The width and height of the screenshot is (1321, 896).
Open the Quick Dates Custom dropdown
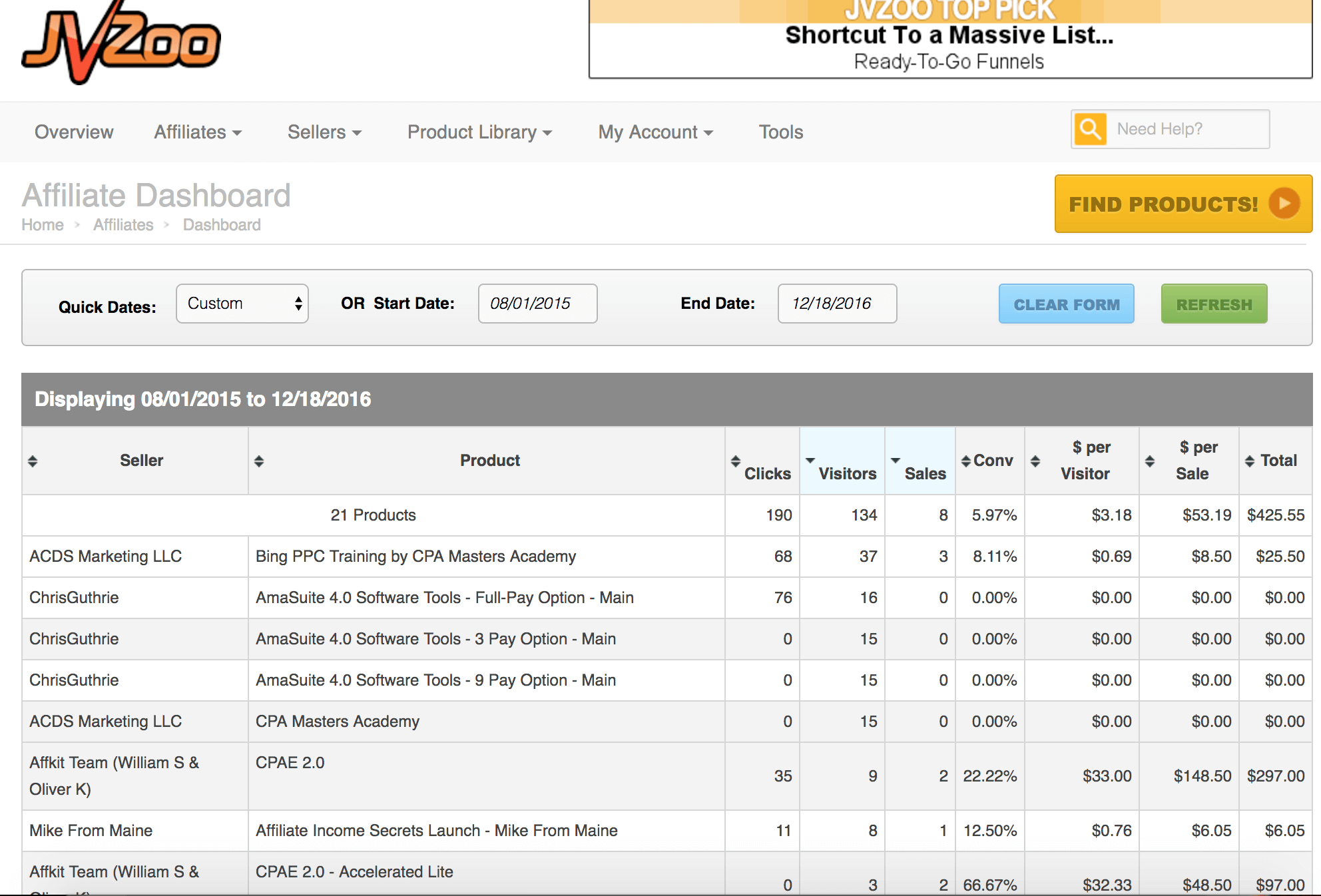(x=242, y=304)
